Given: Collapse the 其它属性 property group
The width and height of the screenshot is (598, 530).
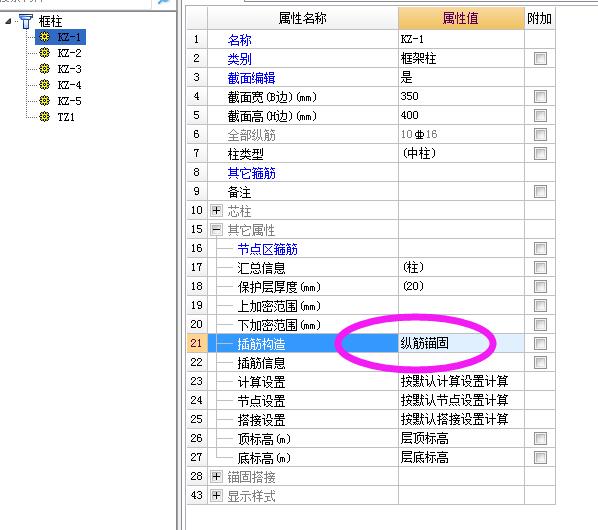Looking at the screenshot, I should point(216,229).
